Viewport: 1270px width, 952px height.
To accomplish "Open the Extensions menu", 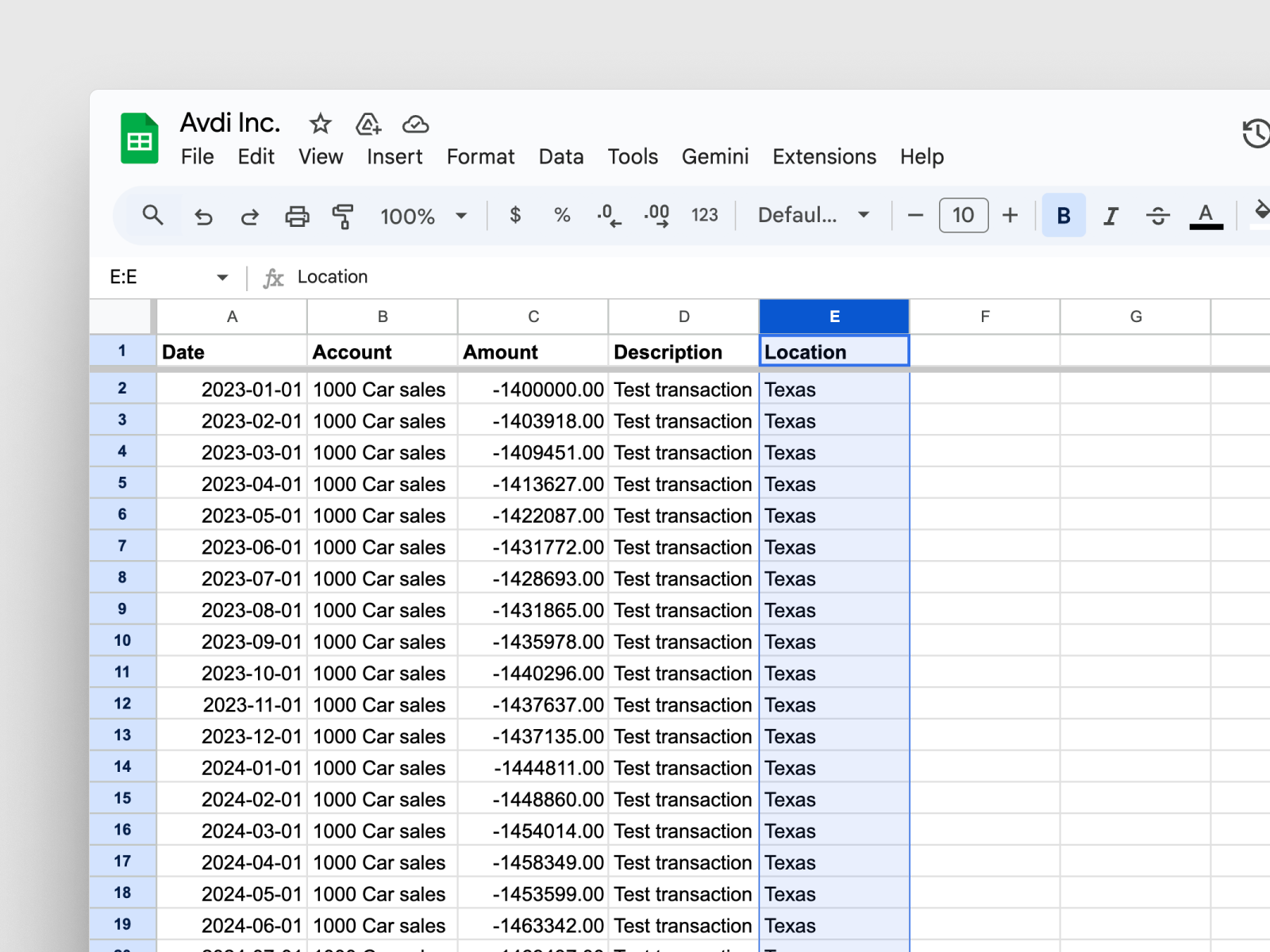I will click(x=824, y=157).
